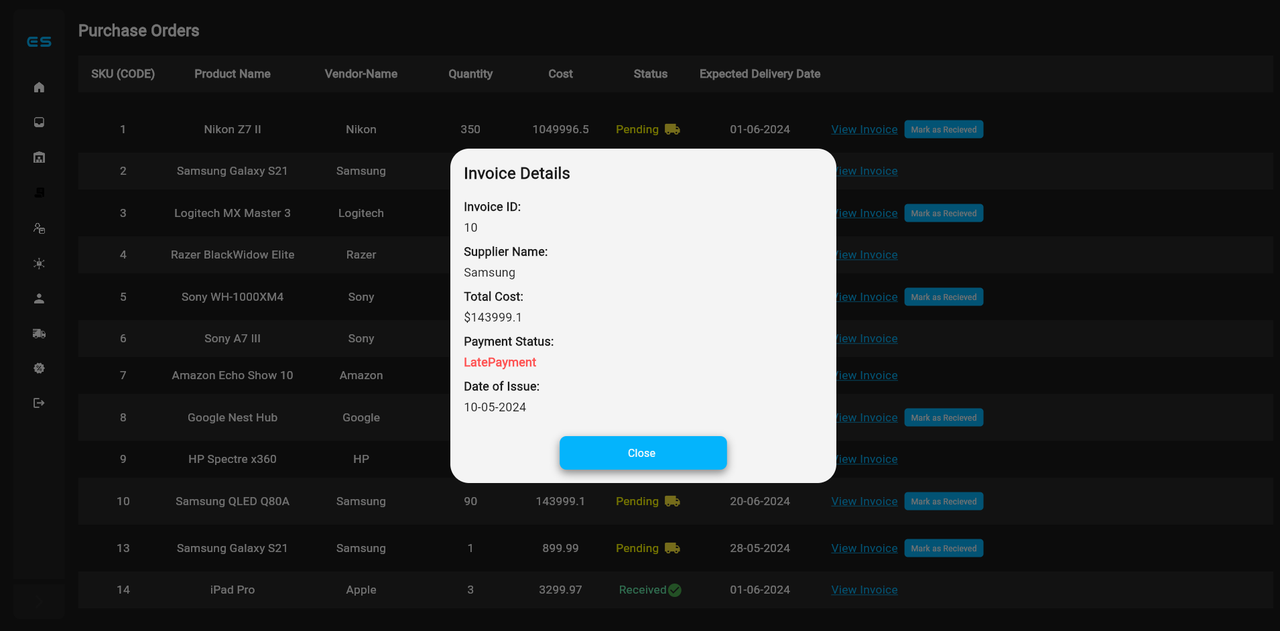Click the ES logo at the top left

pyautogui.click(x=38, y=42)
